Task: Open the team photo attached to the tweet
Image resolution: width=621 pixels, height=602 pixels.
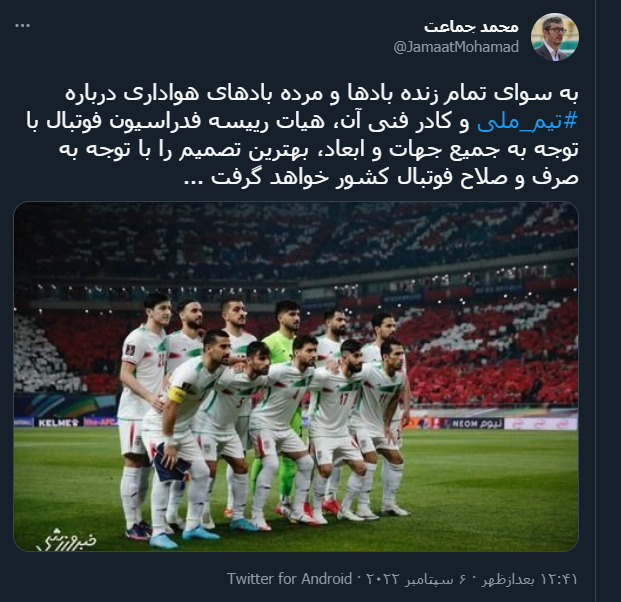Action: tap(296, 376)
